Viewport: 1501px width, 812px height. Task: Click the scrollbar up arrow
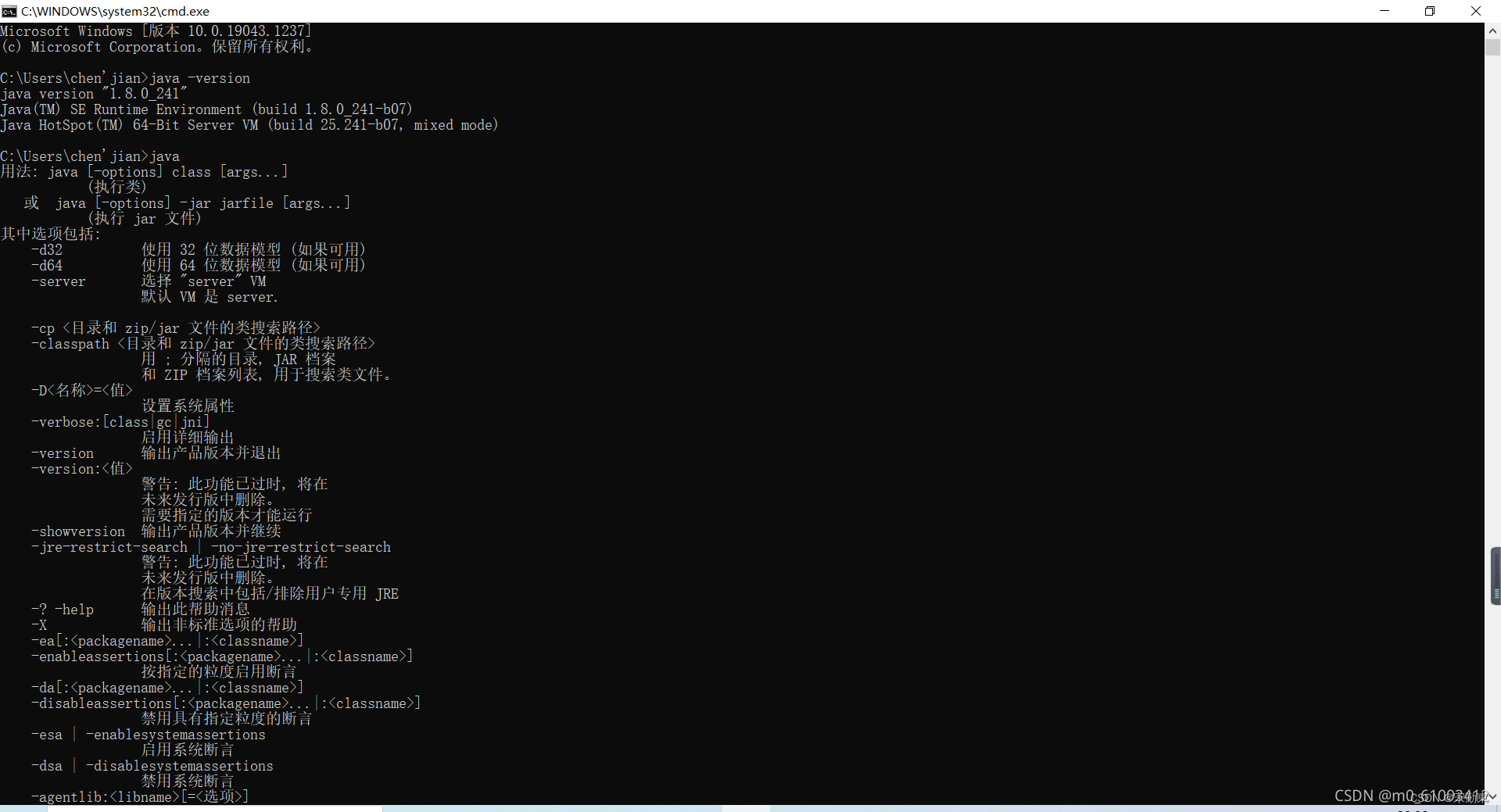pyautogui.click(x=1492, y=31)
